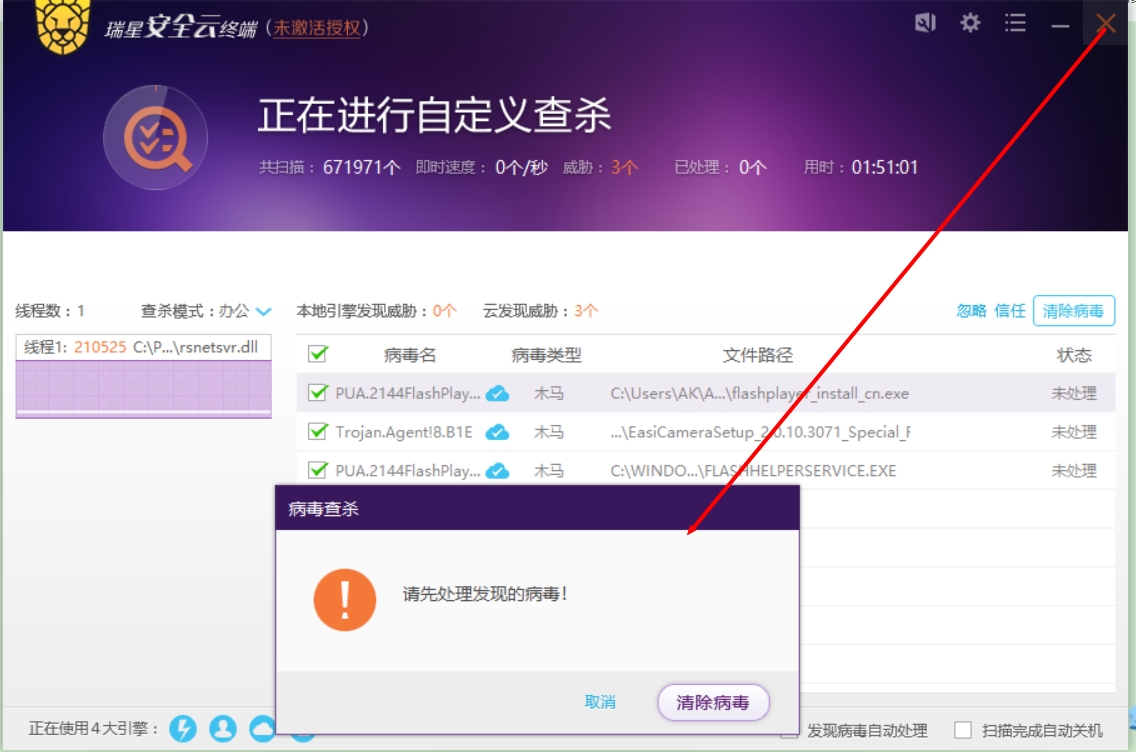Viewport: 1136px width, 752px height.
Task: Click the circular custom scan progress icon
Action: click(156, 138)
